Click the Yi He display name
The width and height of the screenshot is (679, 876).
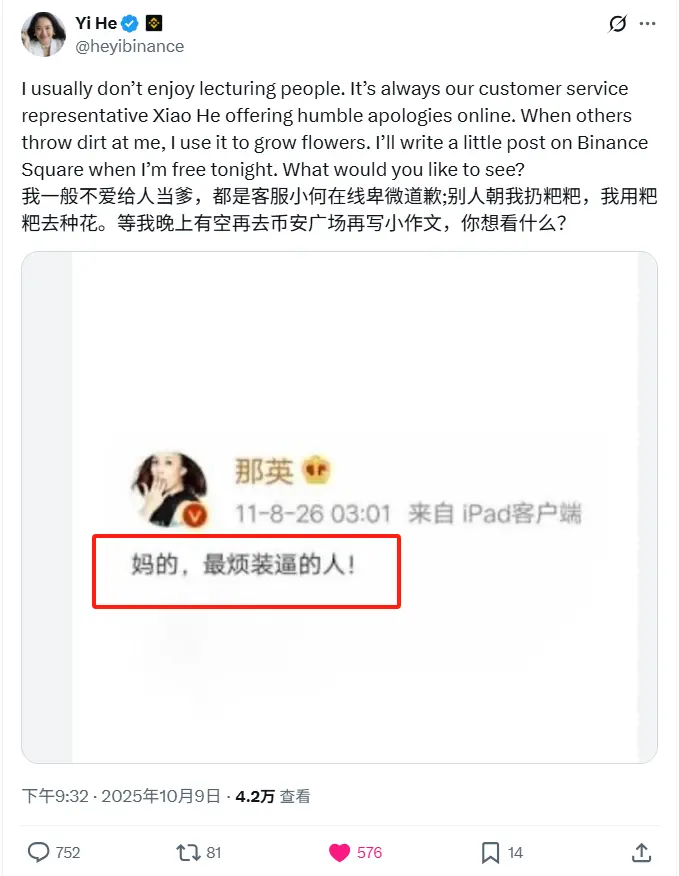[x=96, y=23]
